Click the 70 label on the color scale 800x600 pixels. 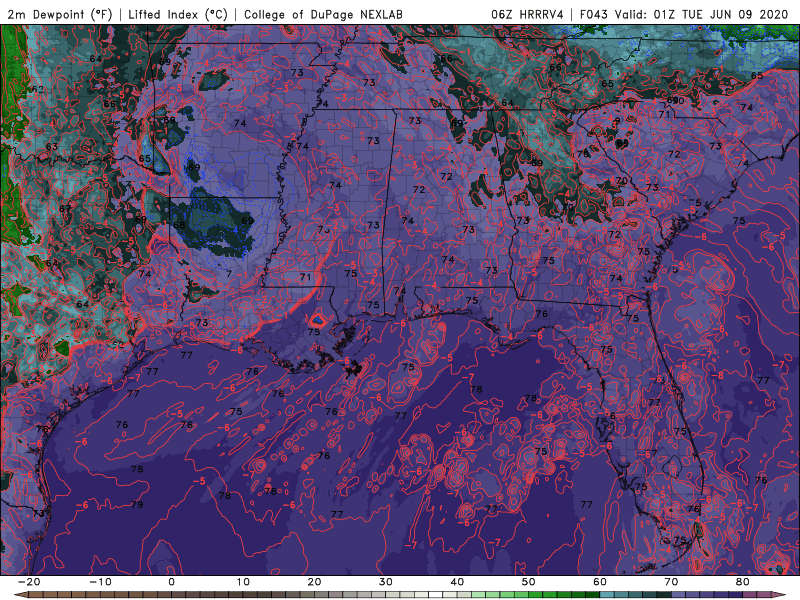click(671, 582)
